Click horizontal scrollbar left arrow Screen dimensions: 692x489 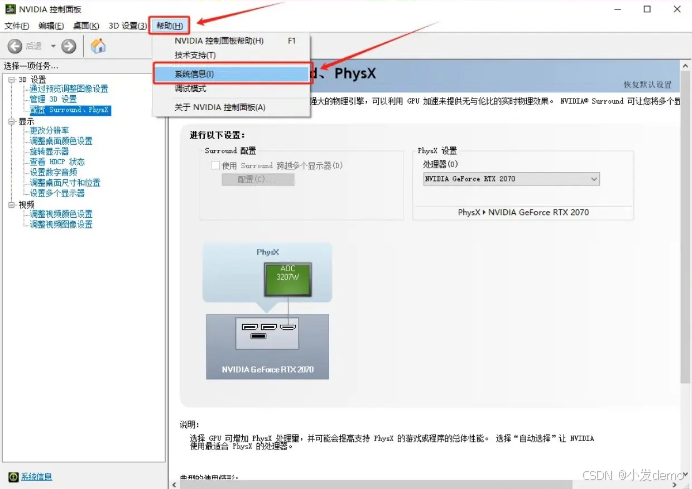[174, 485]
